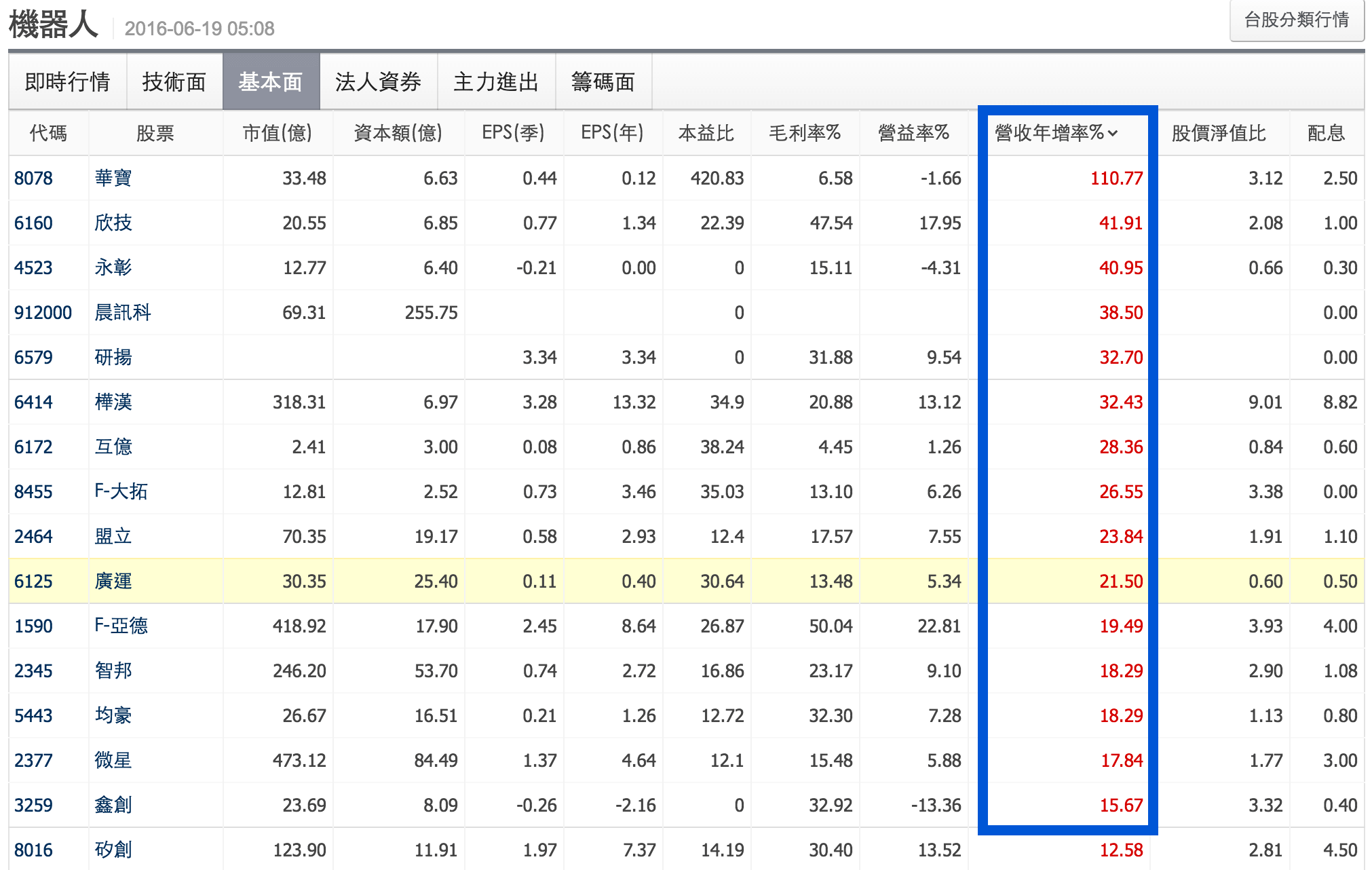Sort the table by 市值(億) column
The width and height of the screenshot is (1372, 870).
278,133
